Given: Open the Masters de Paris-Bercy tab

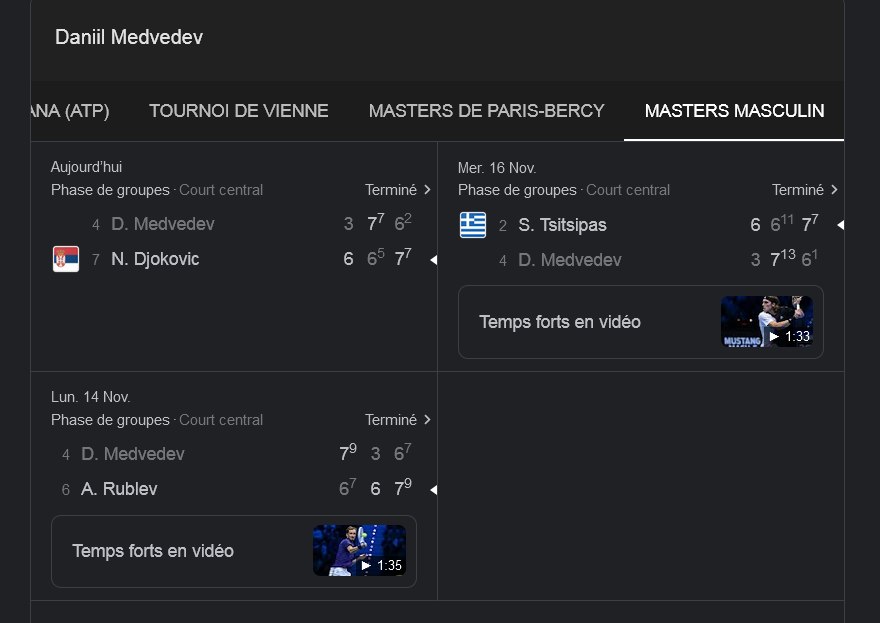Looking at the screenshot, I should click(x=487, y=111).
